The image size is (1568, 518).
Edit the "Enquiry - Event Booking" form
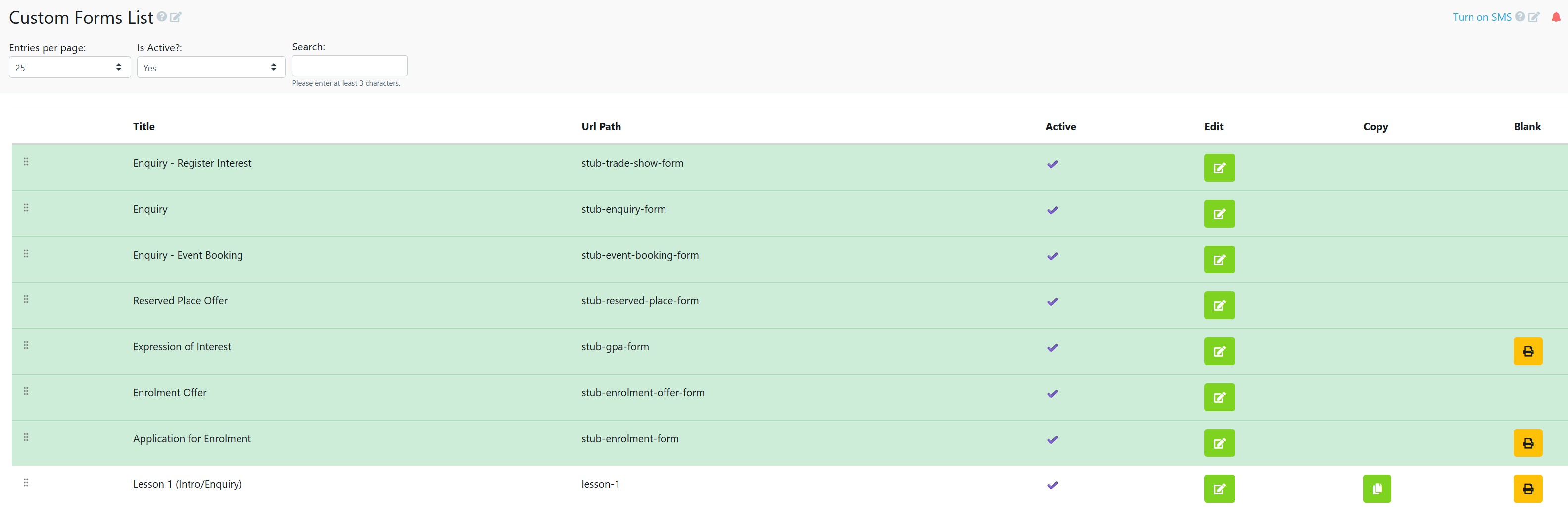coord(1219,259)
